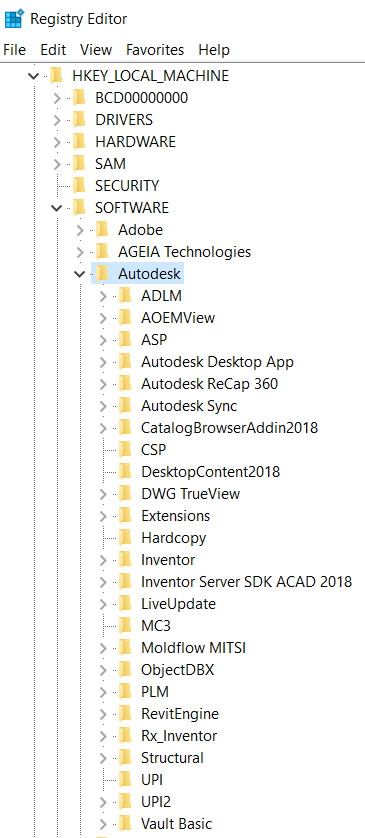Expand the ObjectDBX key

103,670
